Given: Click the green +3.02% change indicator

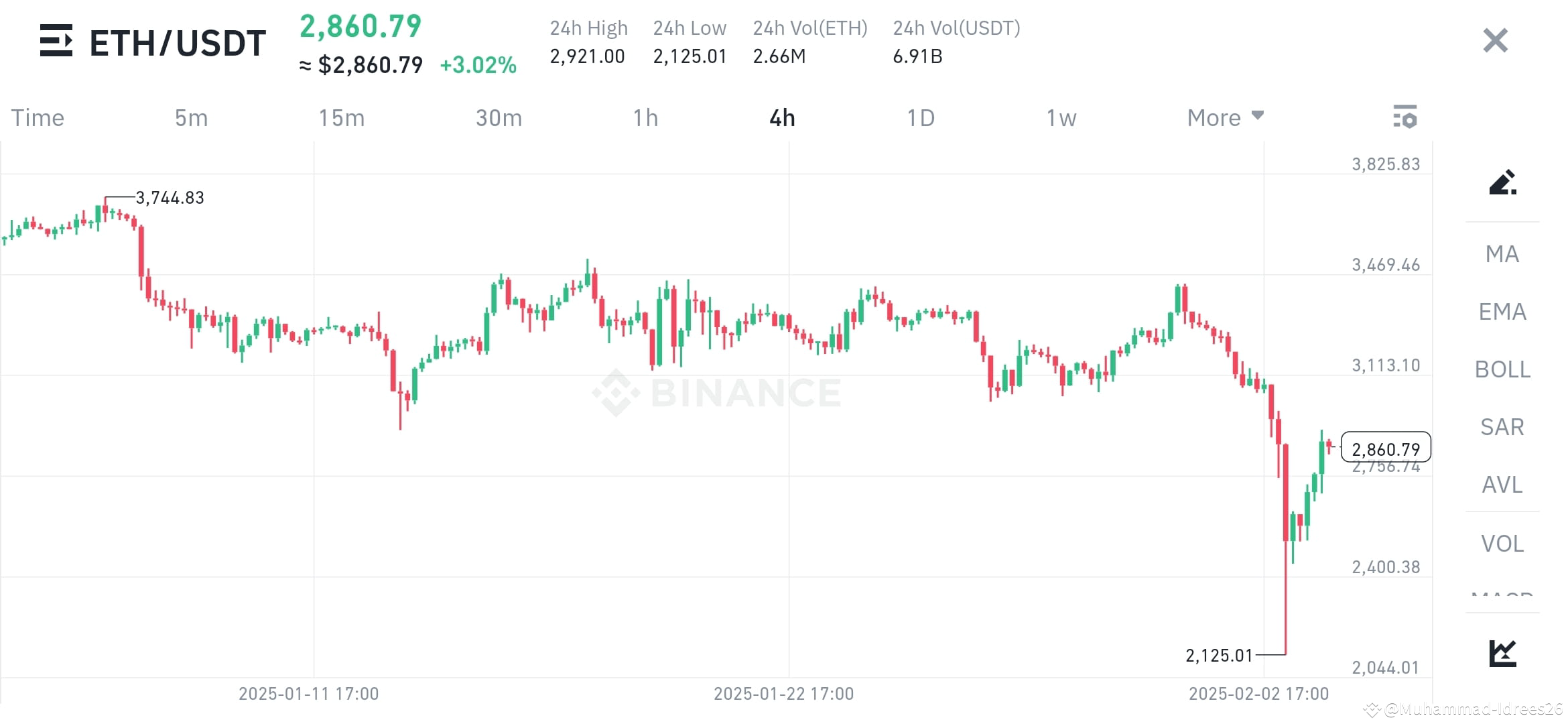Looking at the screenshot, I should [478, 66].
